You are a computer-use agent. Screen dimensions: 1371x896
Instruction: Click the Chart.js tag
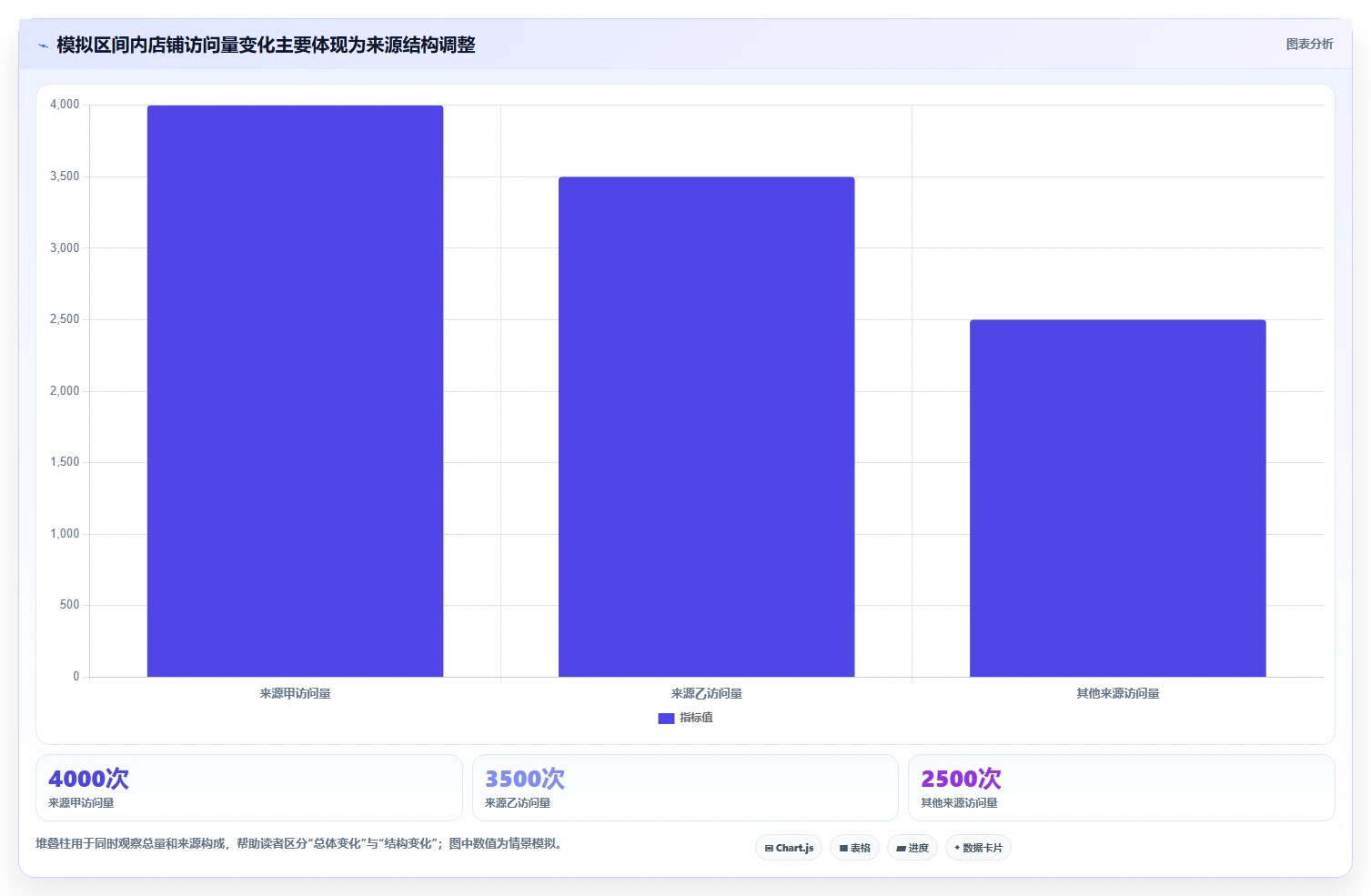click(x=789, y=848)
